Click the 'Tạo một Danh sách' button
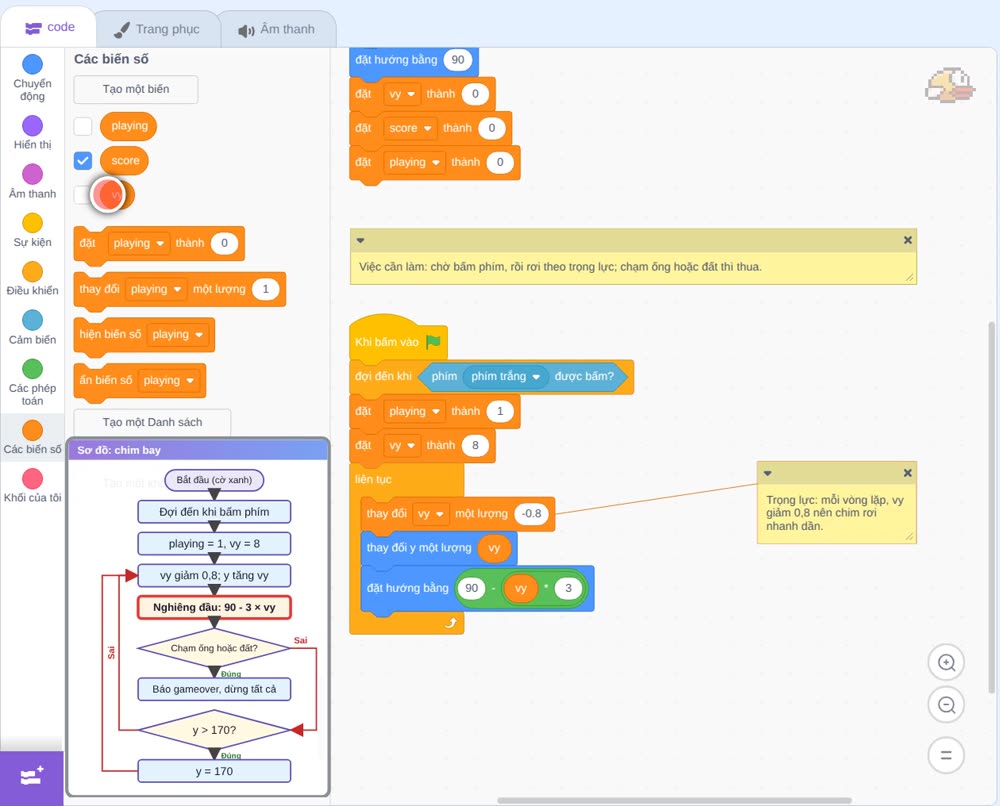Image resolution: width=1000 pixels, height=806 pixels. pos(152,422)
